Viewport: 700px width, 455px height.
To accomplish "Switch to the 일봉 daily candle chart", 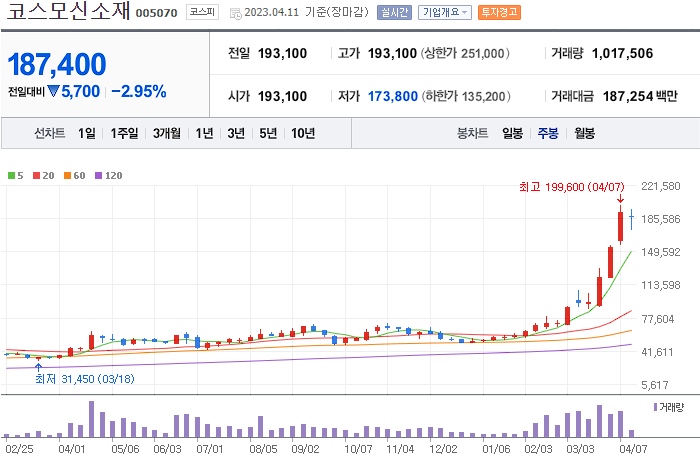I will coord(512,133).
